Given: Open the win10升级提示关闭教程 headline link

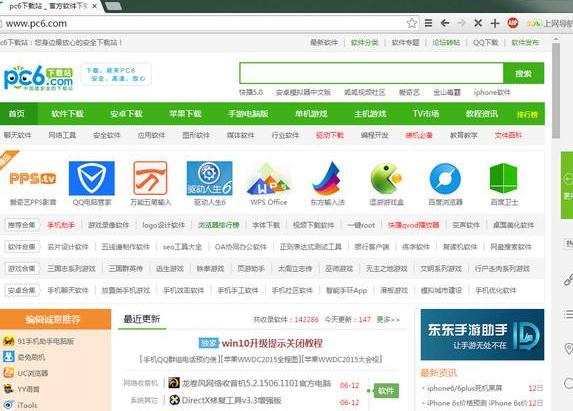Looking at the screenshot, I should coord(272,343).
